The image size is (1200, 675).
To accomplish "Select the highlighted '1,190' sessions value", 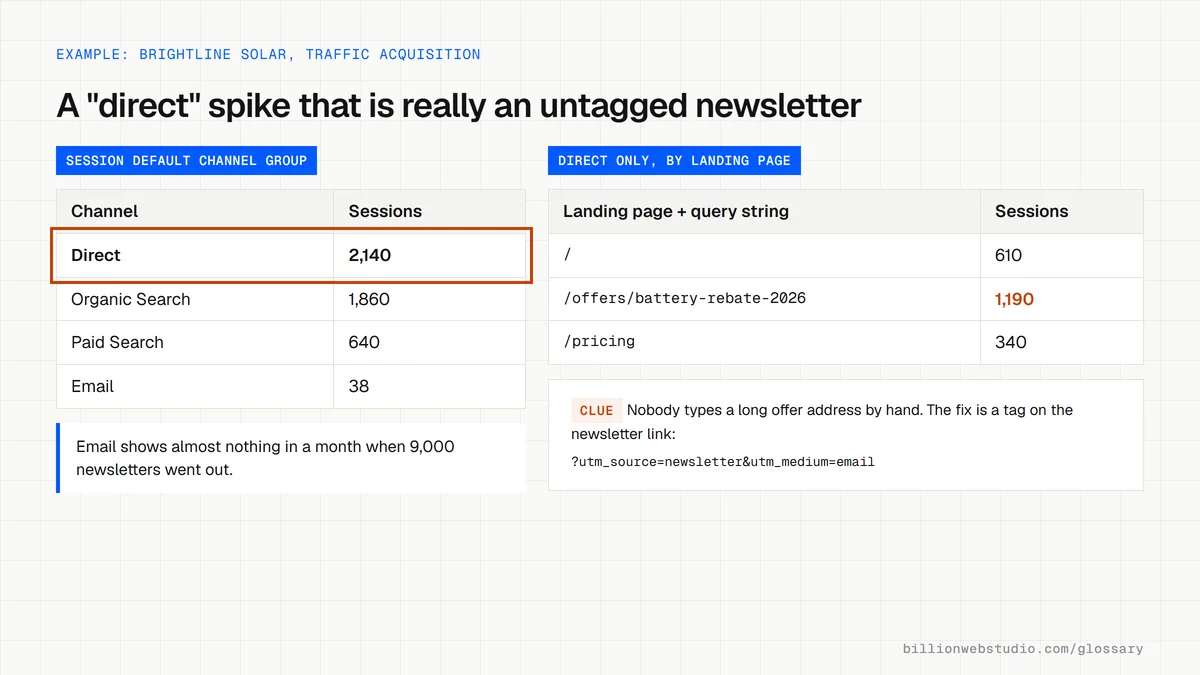I will pos(1014,299).
